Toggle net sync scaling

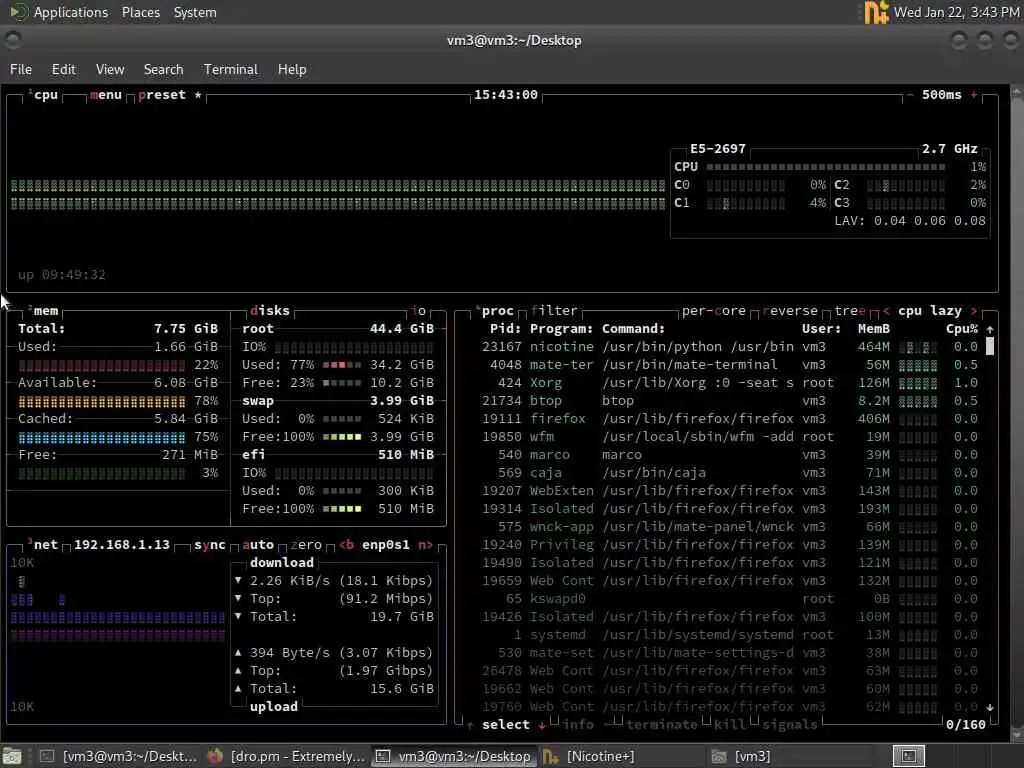[x=210, y=545]
